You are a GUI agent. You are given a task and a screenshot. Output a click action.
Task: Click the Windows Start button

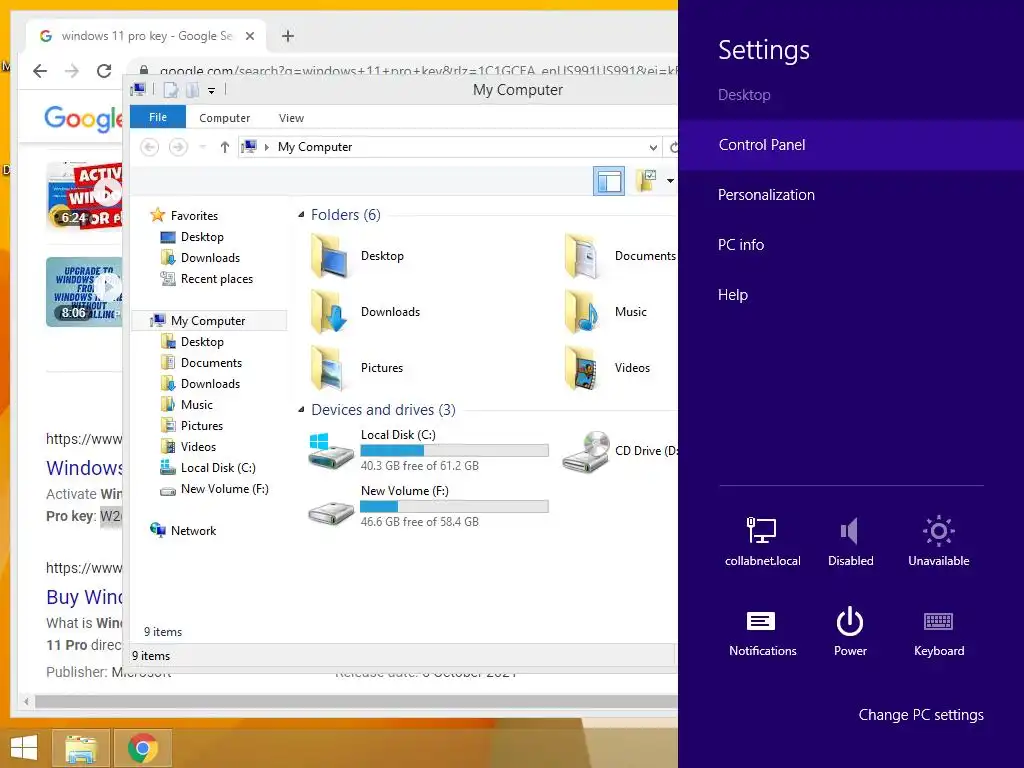coord(24,748)
